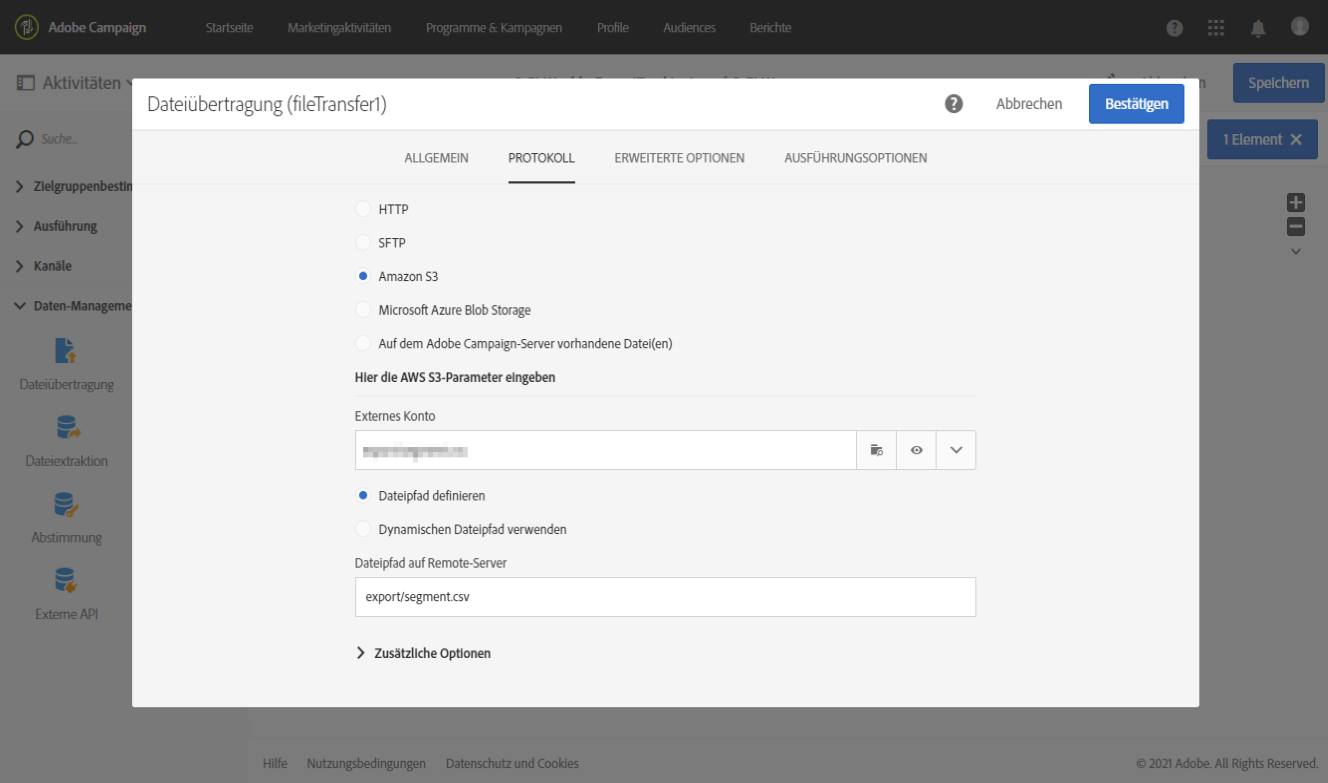Open the AUSFÜHRUNGSOPTIONEN tab

point(855,158)
